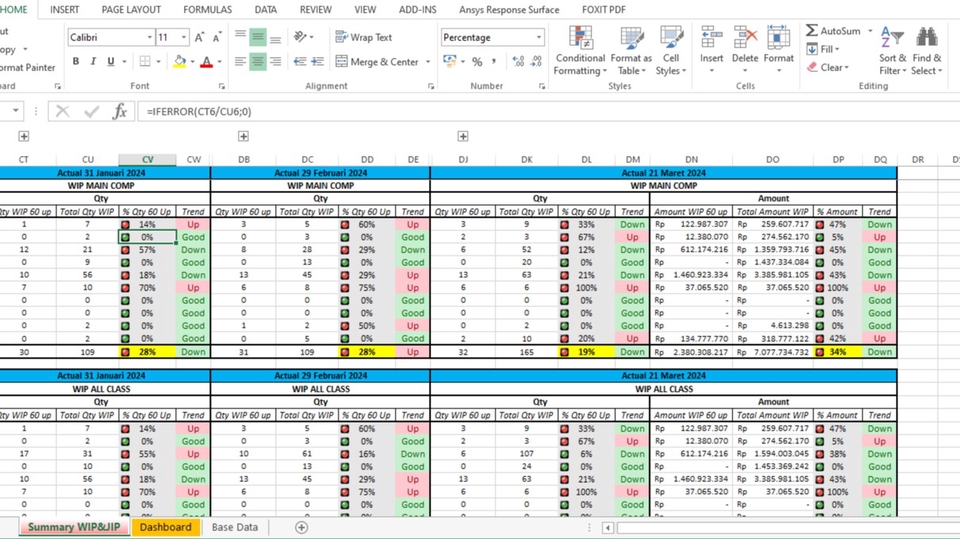Open Cell Styles gallery
The height and width of the screenshot is (539, 960).
tap(671, 50)
